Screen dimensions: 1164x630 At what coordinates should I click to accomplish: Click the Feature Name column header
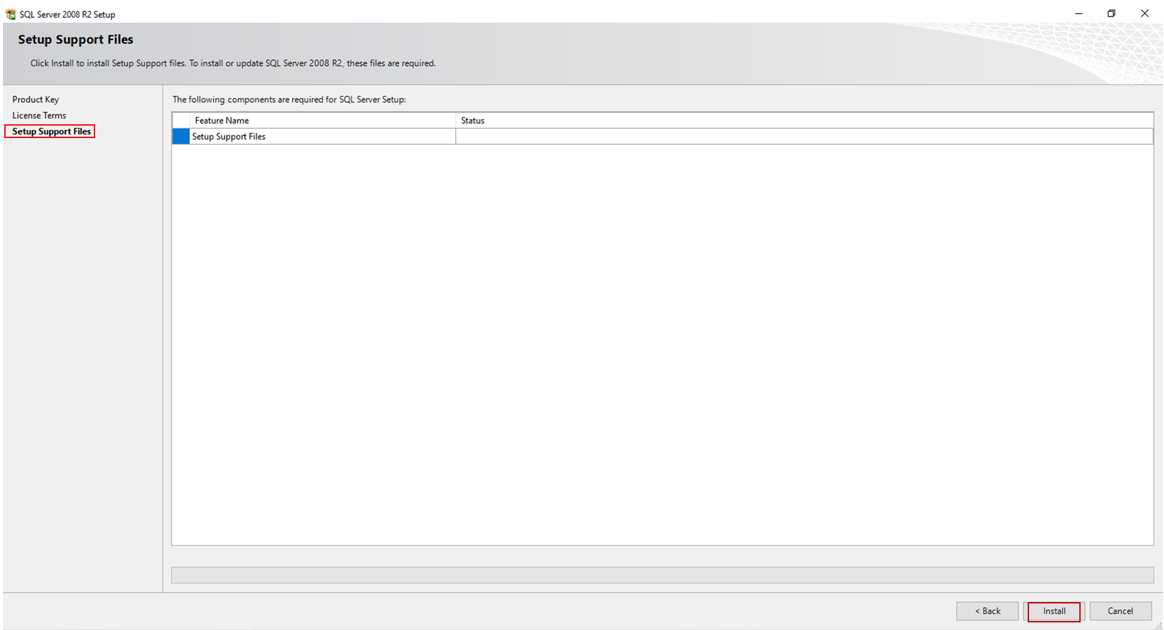point(321,120)
